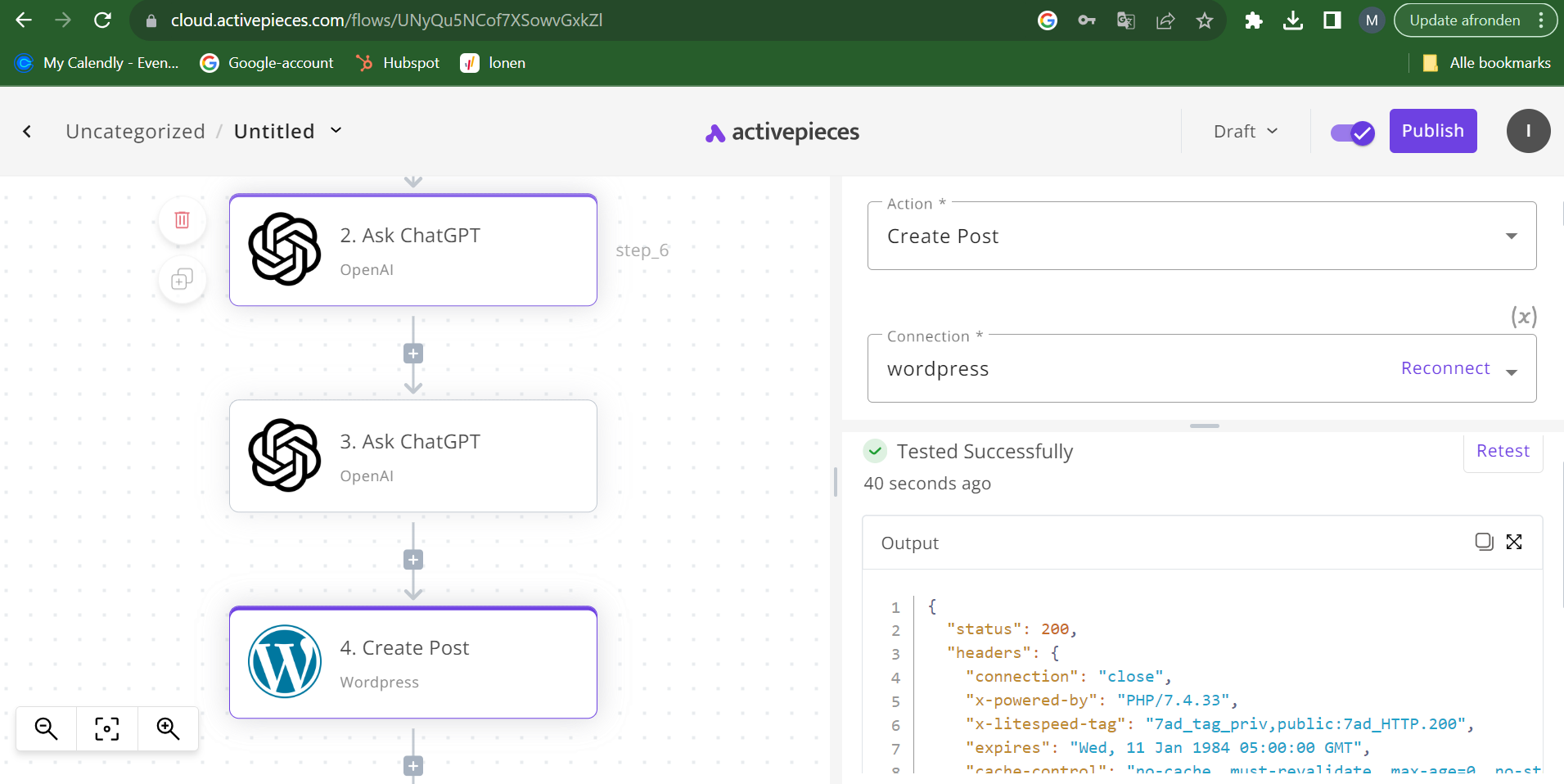Add step below 3. Ask ChatGPT
The width and height of the screenshot is (1564, 784).
[x=413, y=560]
